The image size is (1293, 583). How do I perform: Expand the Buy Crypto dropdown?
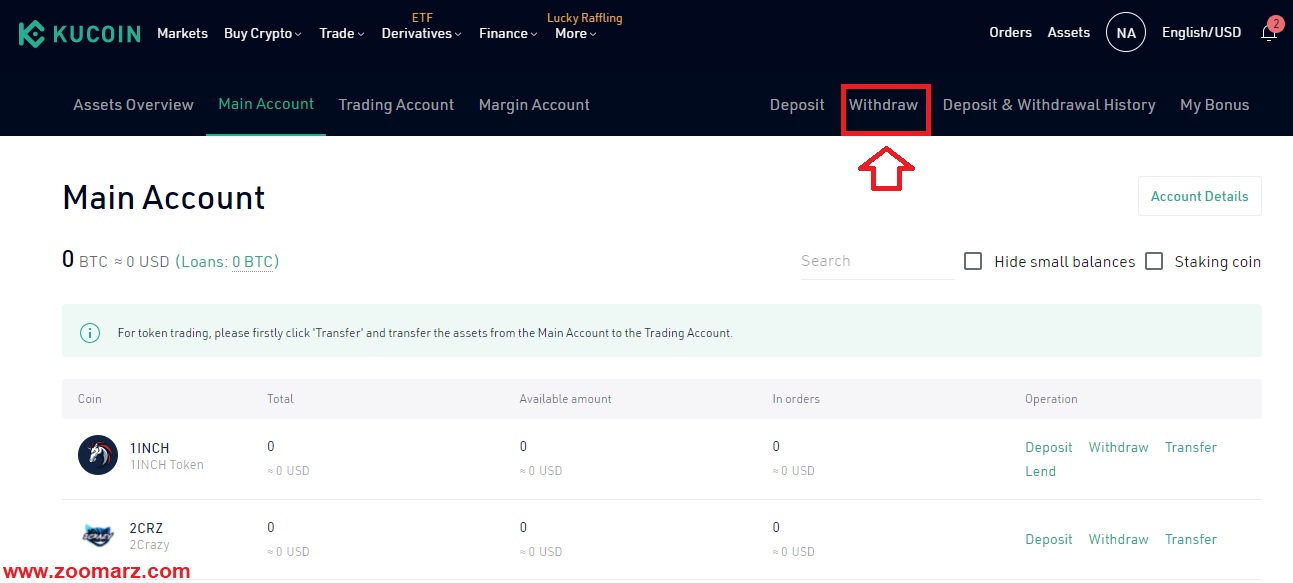click(263, 33)
